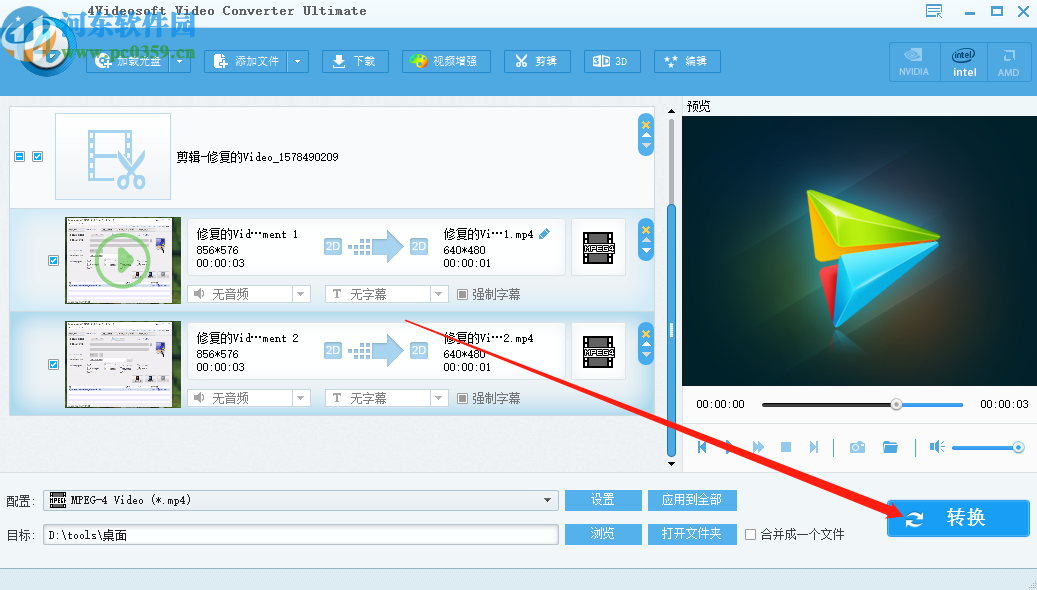Screen dimensions: 1037x590
Task: Remove segment 2 using its X icon
Action: (x=646, y=333)
